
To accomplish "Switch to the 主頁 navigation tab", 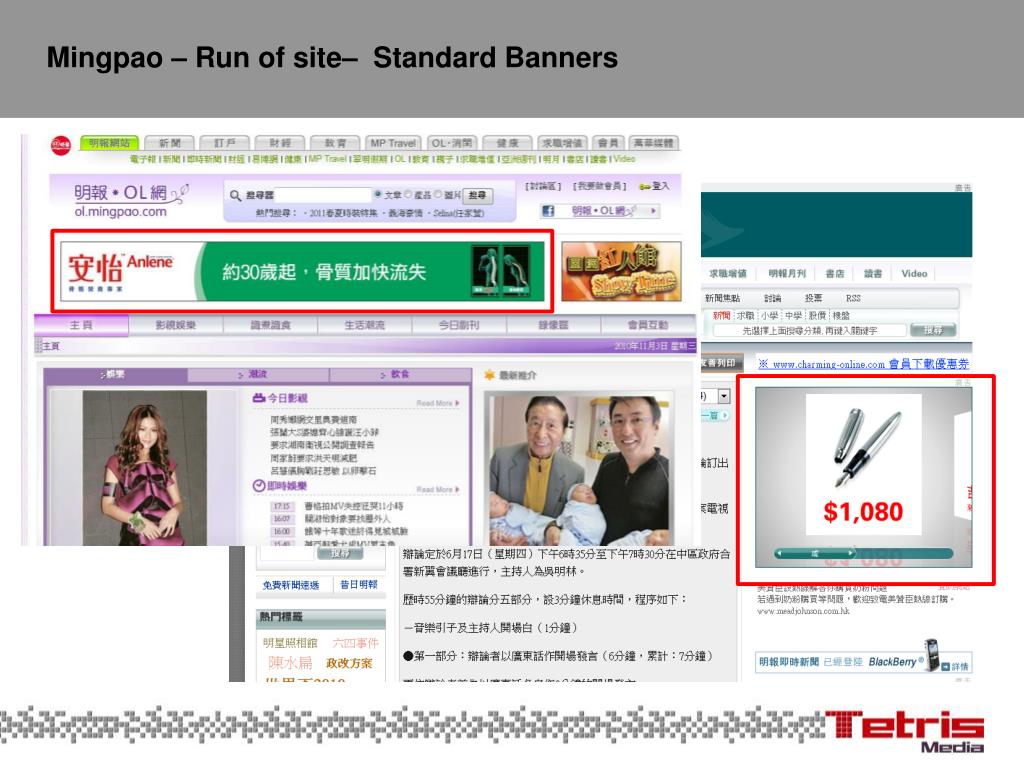I will point(81,325).
